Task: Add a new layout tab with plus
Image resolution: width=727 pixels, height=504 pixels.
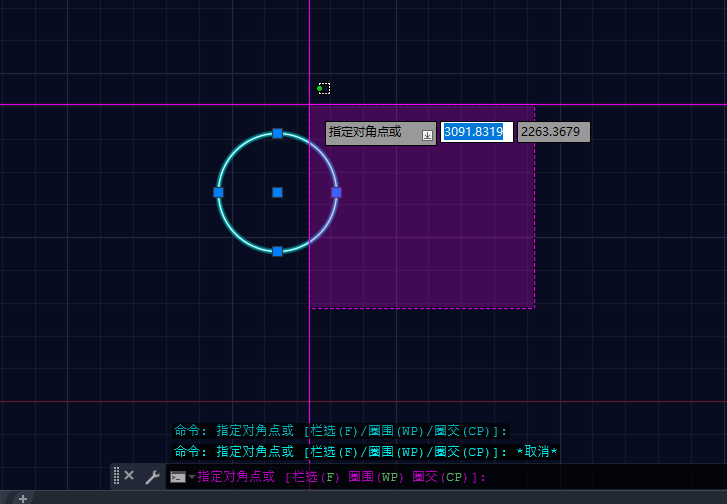Action: pos(22,498)
